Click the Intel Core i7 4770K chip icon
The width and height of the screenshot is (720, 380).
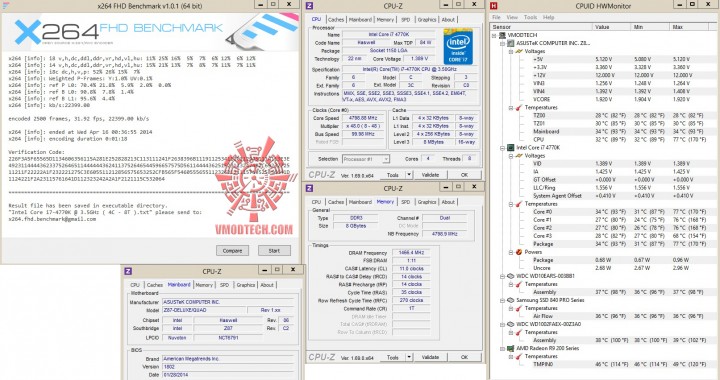point(511,148)
